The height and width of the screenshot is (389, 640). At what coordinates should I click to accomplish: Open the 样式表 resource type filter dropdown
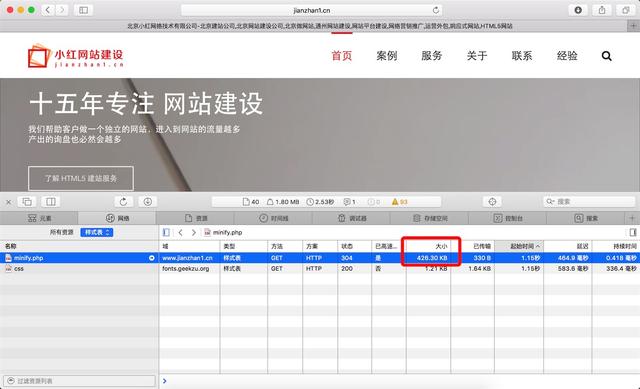(x=97, y=232)
